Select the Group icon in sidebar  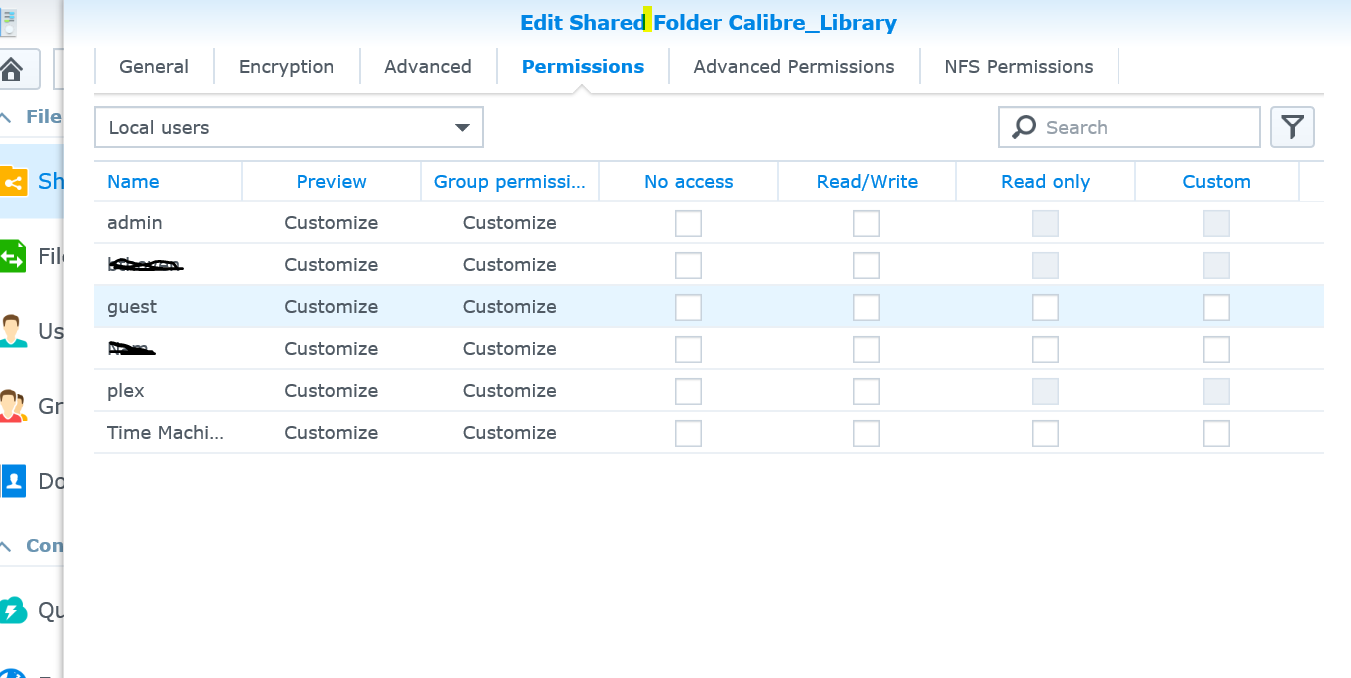12,406
